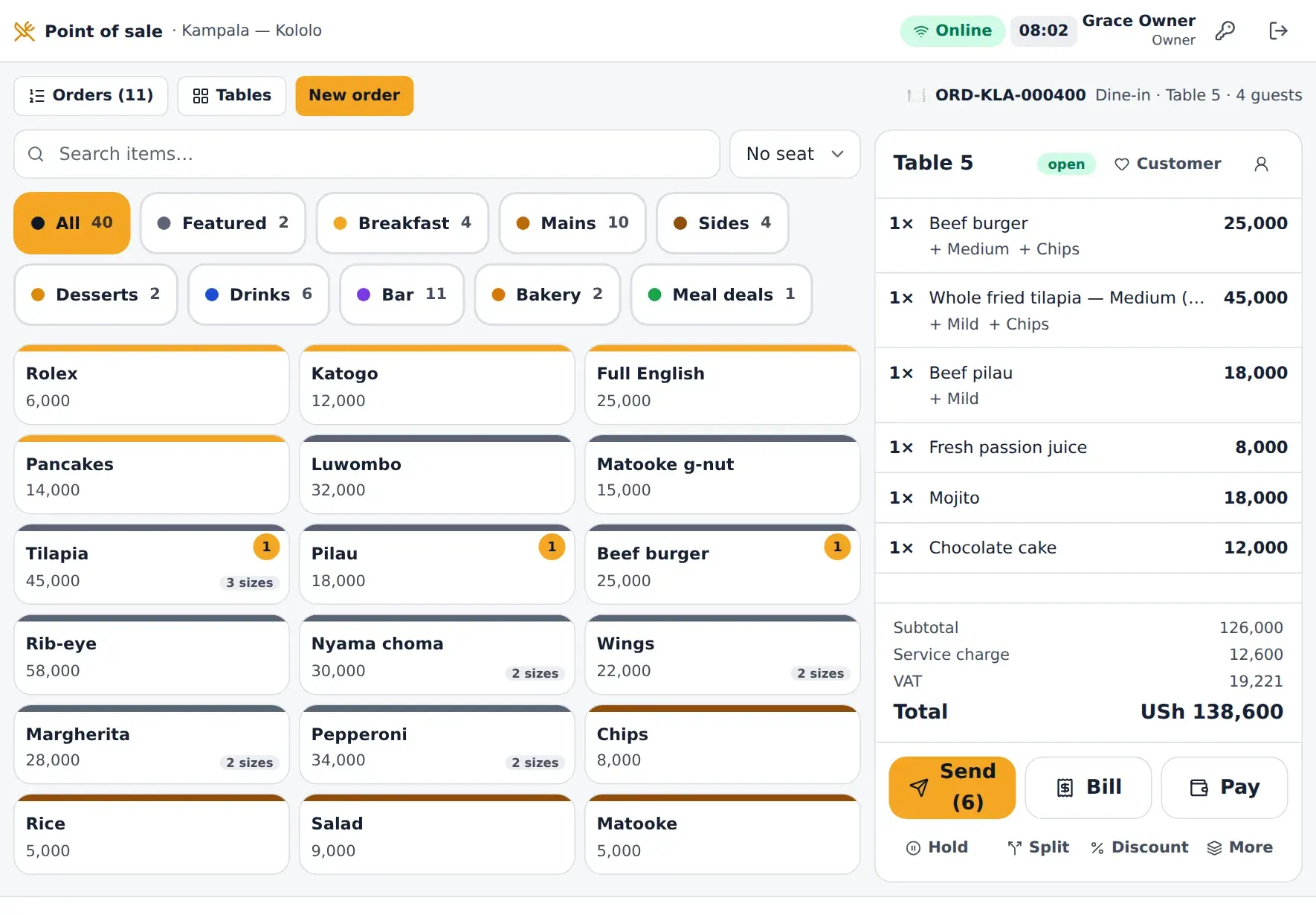Filter by Sides category

pyautogui.click(x=723, y=223)
